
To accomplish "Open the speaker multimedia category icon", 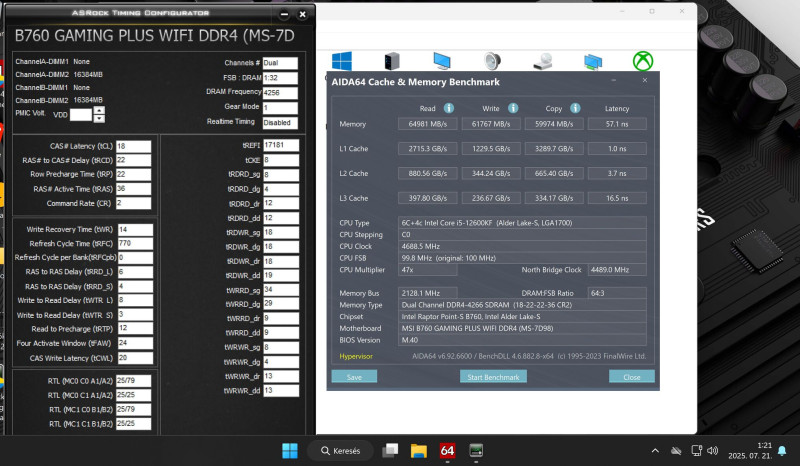I will tap(492, 61).
